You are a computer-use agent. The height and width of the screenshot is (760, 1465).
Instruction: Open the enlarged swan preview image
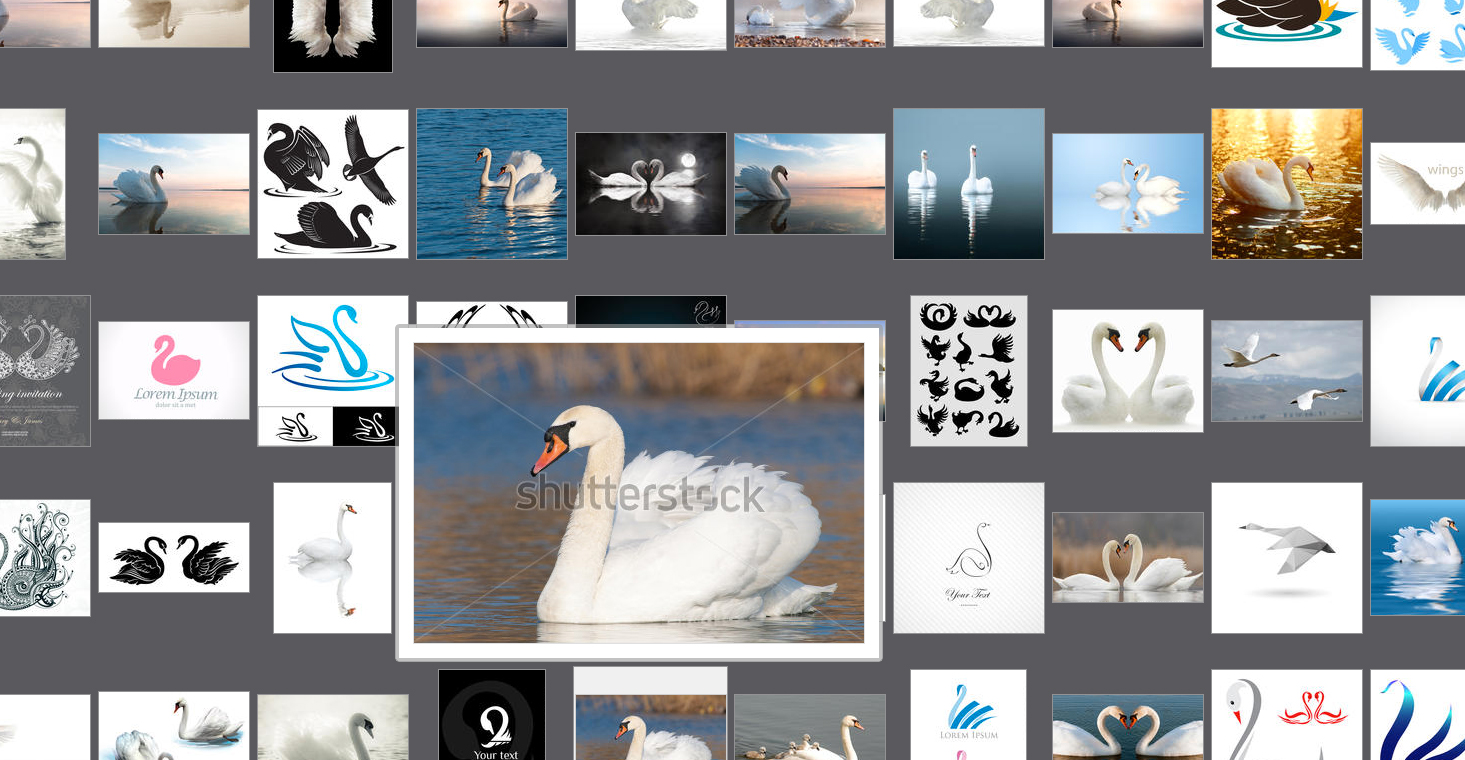[x=640, y=495]
